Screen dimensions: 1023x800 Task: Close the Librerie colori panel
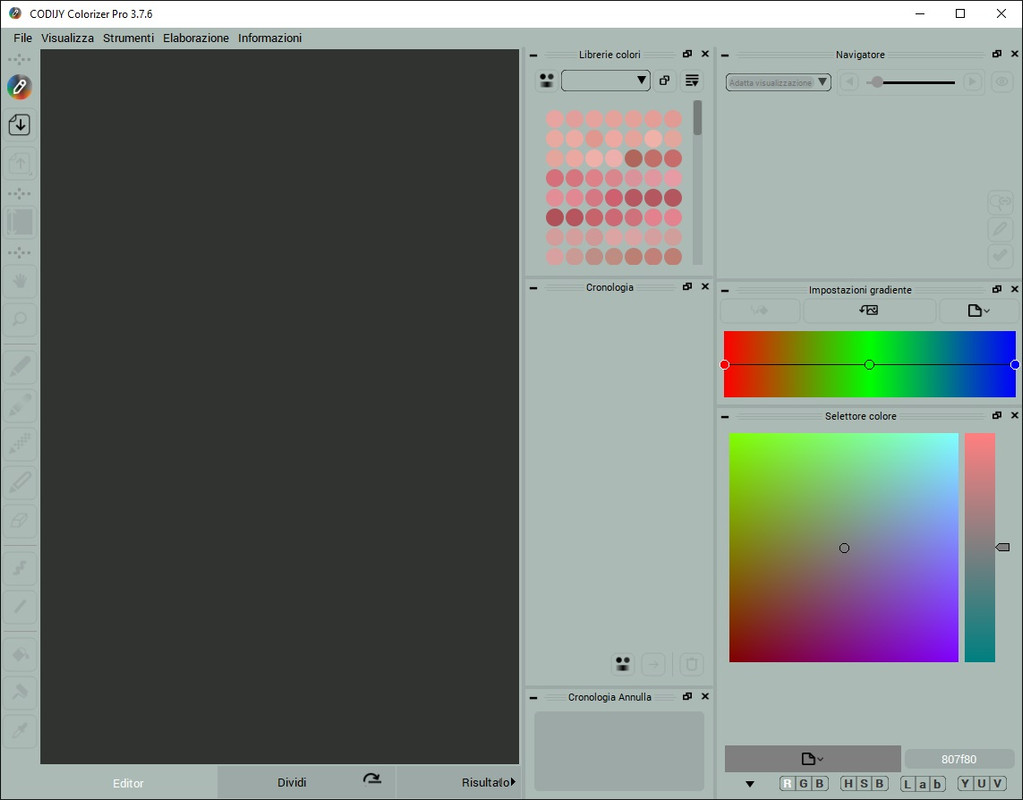[705, 54]
